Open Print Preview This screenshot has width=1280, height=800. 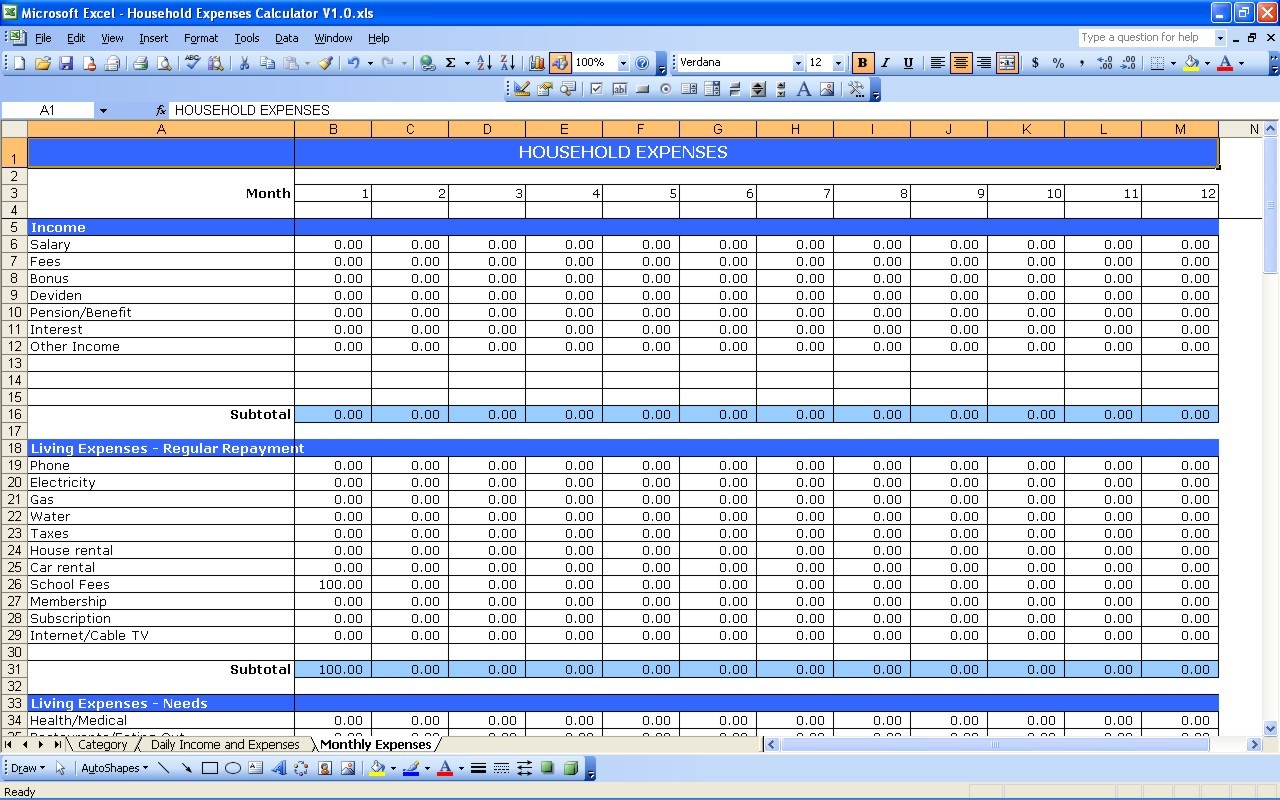(x=164, y=62)
